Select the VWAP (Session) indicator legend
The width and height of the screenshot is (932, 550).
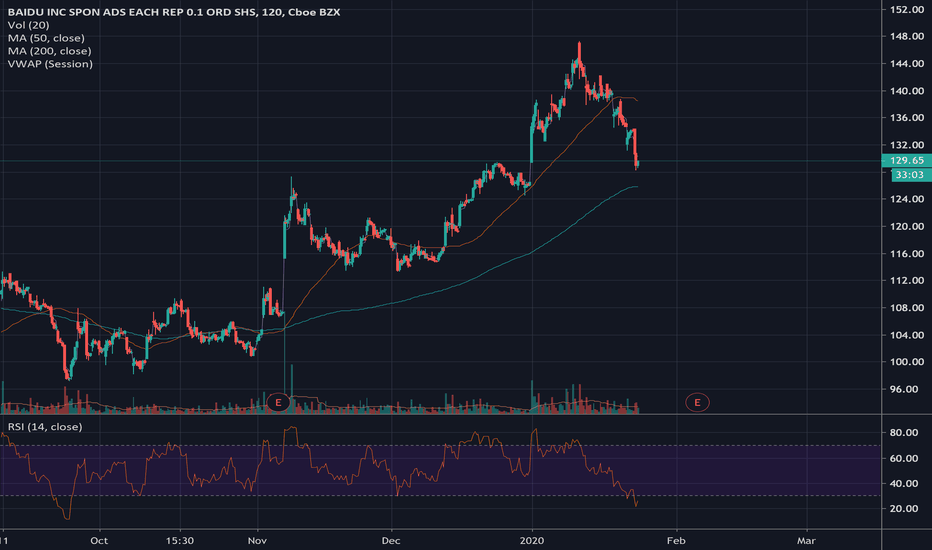tap(50, 64)
